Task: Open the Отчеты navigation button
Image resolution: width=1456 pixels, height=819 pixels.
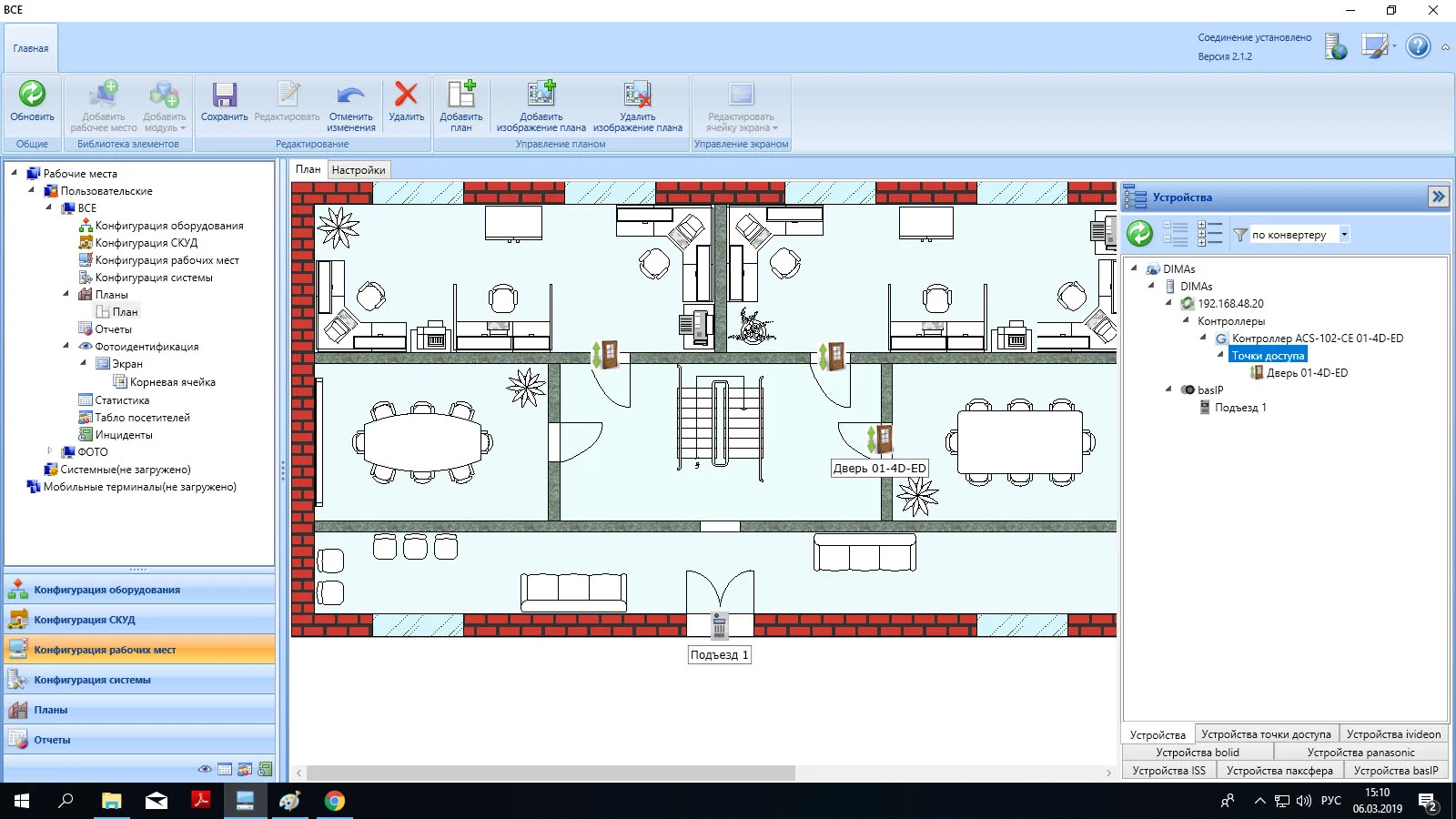Action: pyautogui.click(x=52, y=741)
